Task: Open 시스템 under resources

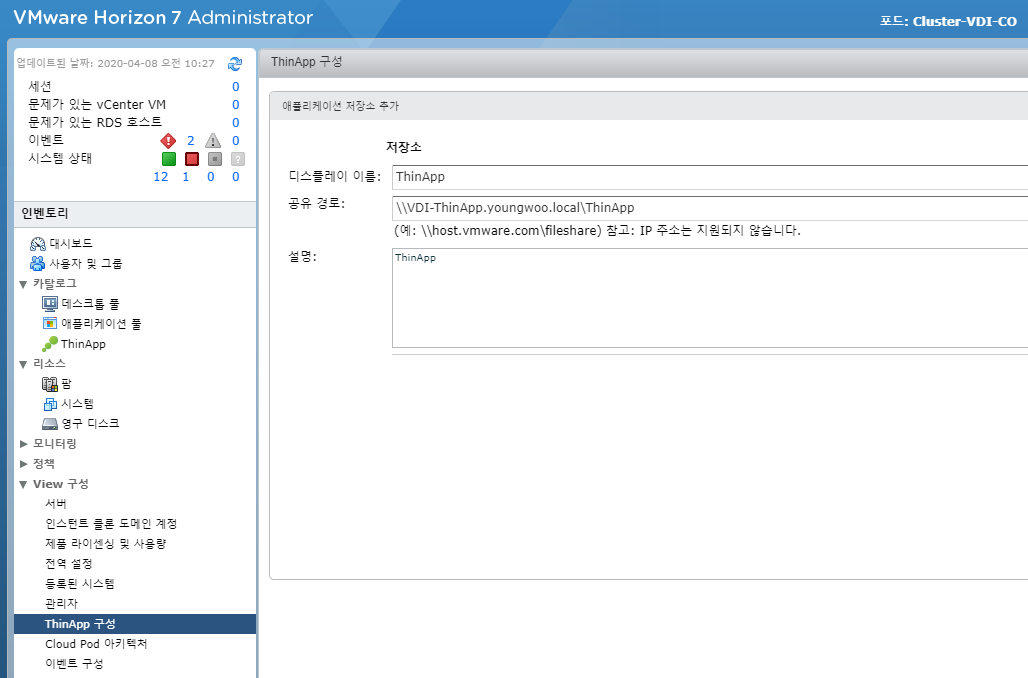Action: click(77, 403)
